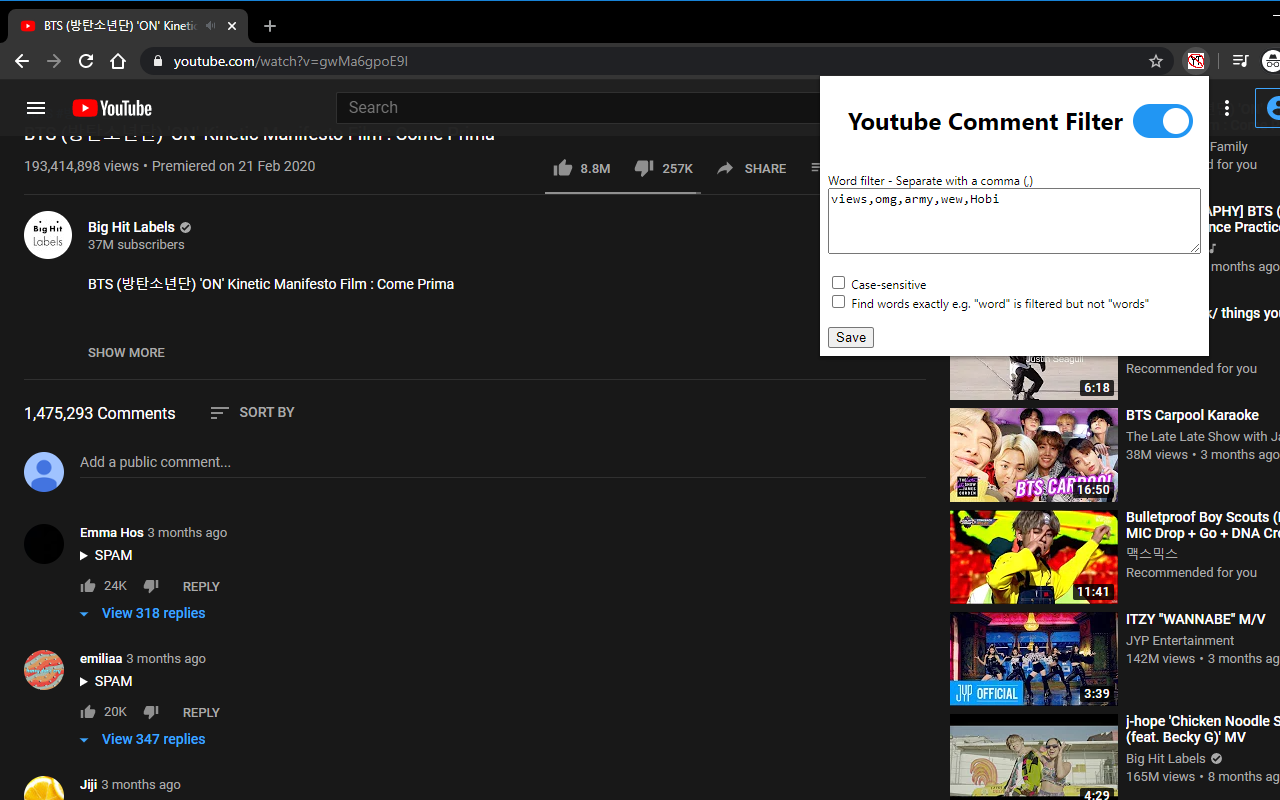Enable Find words exactly checkbox

coord(838,302)
